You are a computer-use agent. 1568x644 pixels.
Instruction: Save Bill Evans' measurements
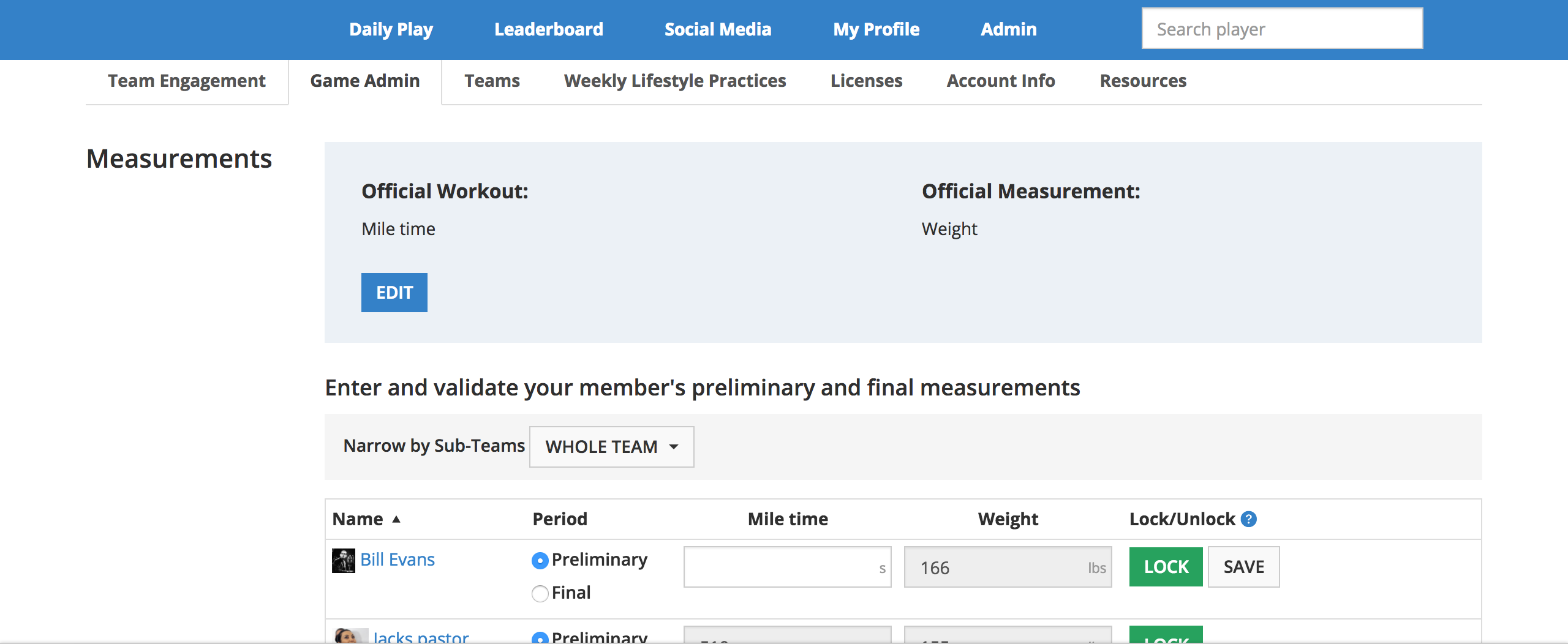click(1244, 567)
